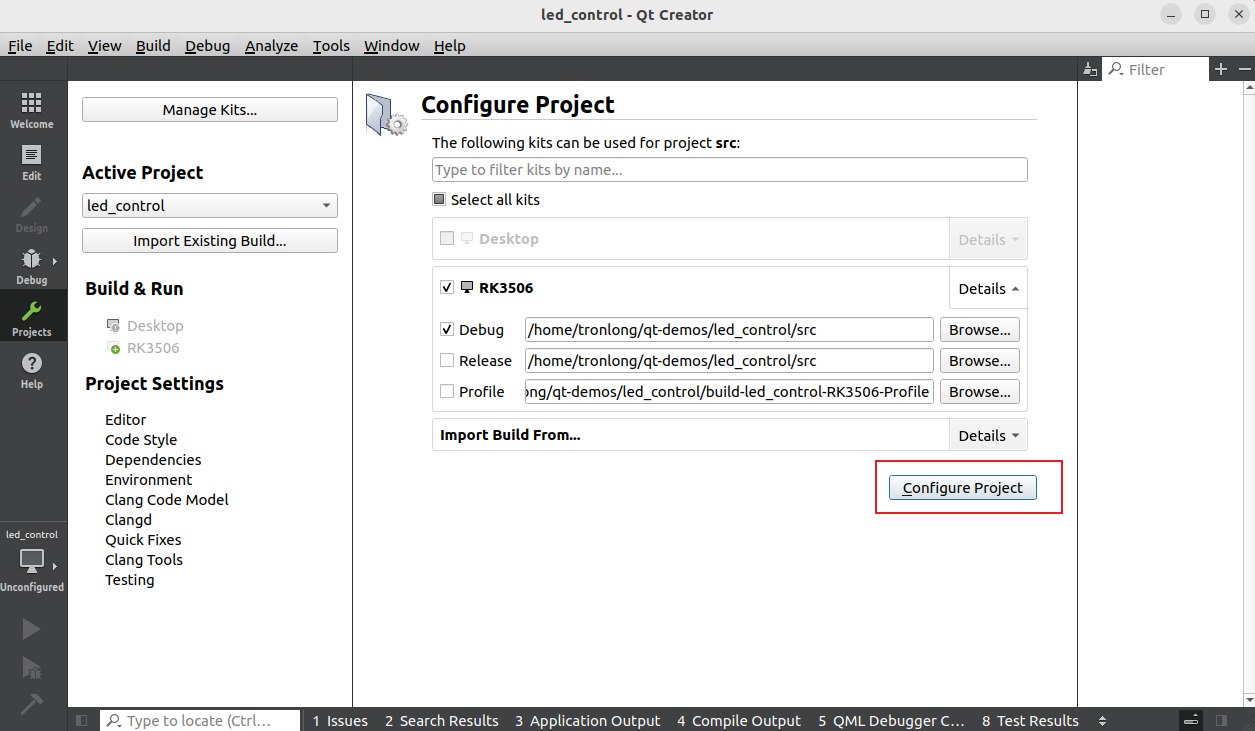Screen dimensions: 1255x731
Task: Open output panes up-down selector
Action: (x=1102, y=720)
